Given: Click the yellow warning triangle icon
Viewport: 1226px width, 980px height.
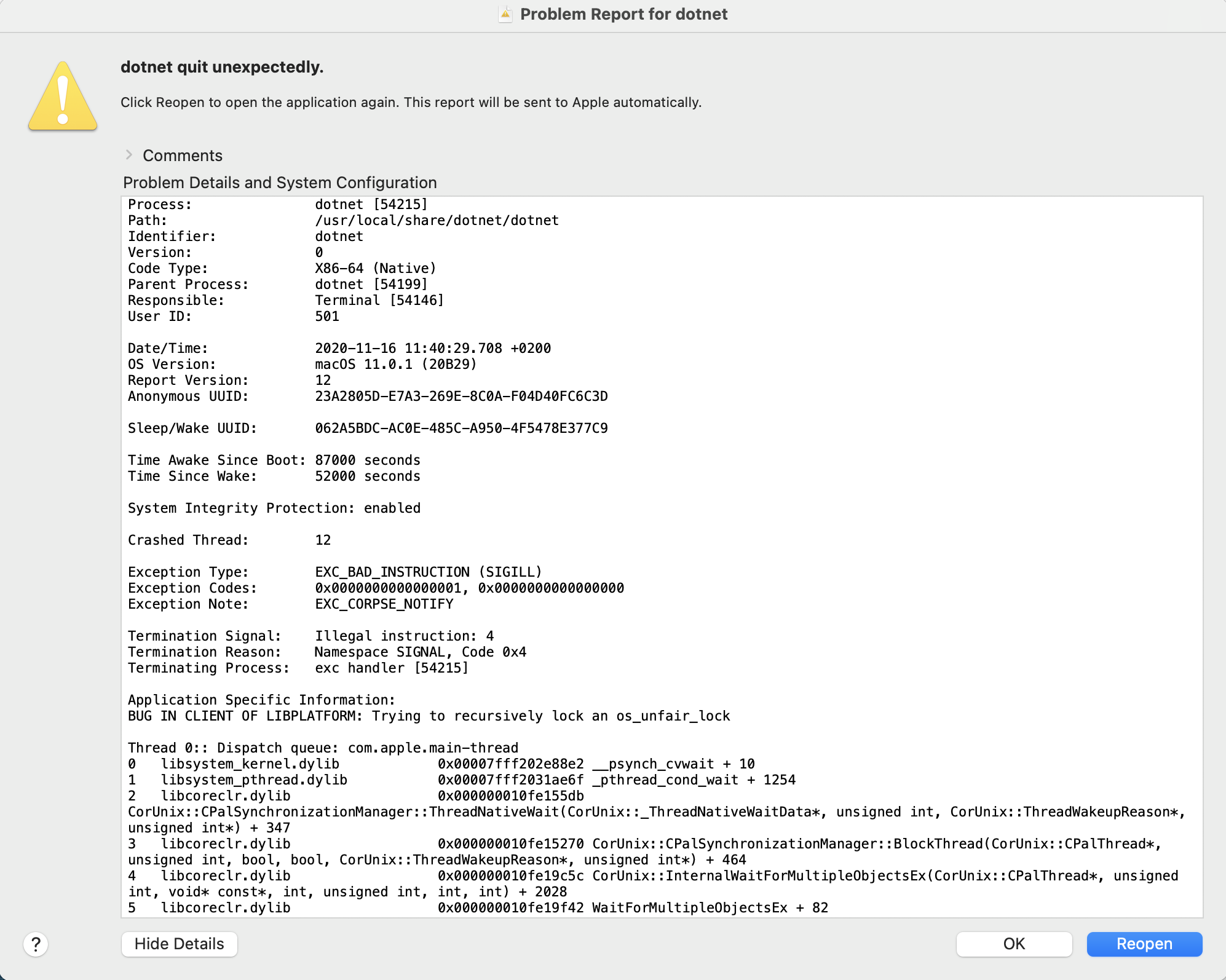Looking at the screenshot, I should click(63, 97).
